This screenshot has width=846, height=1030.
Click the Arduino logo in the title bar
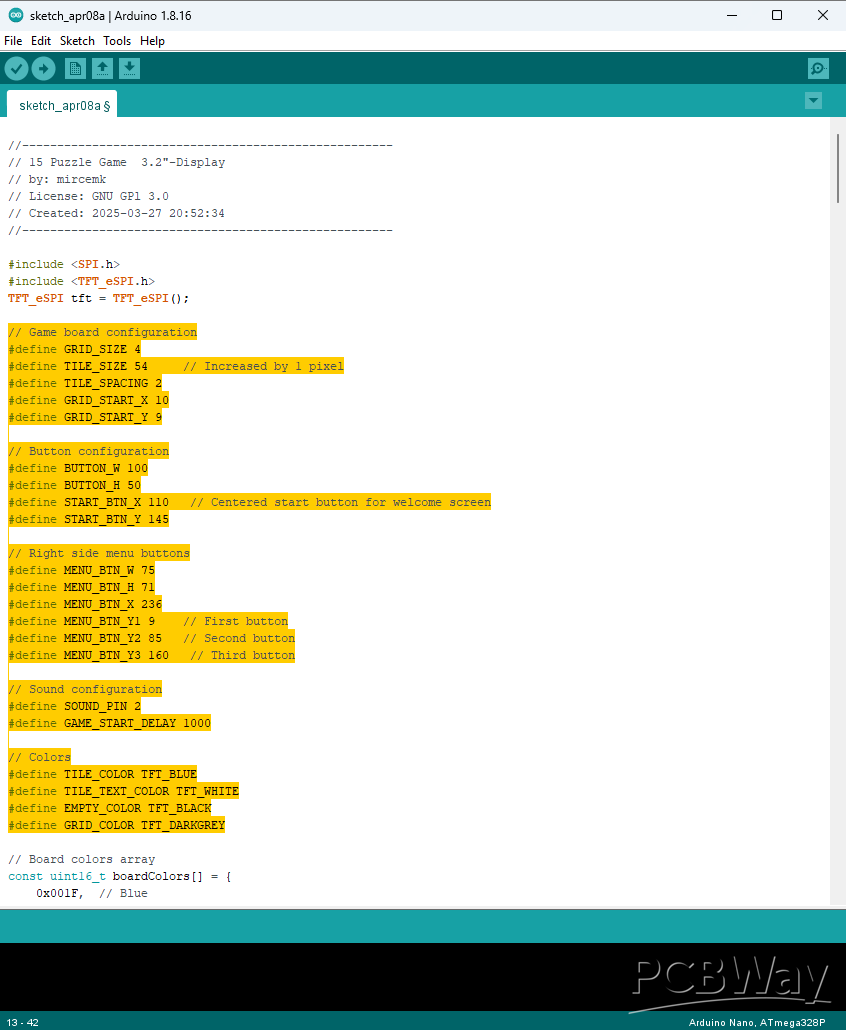[15, 15]
